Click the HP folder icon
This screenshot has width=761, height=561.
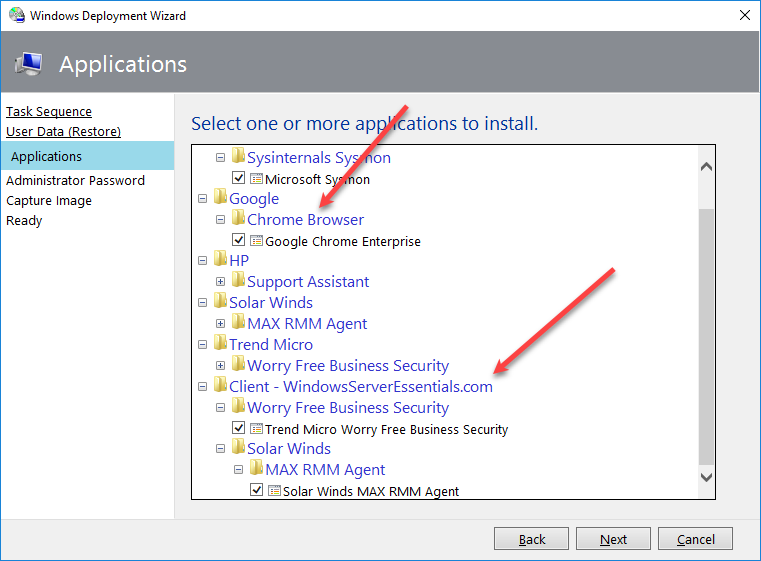(220, 260)
